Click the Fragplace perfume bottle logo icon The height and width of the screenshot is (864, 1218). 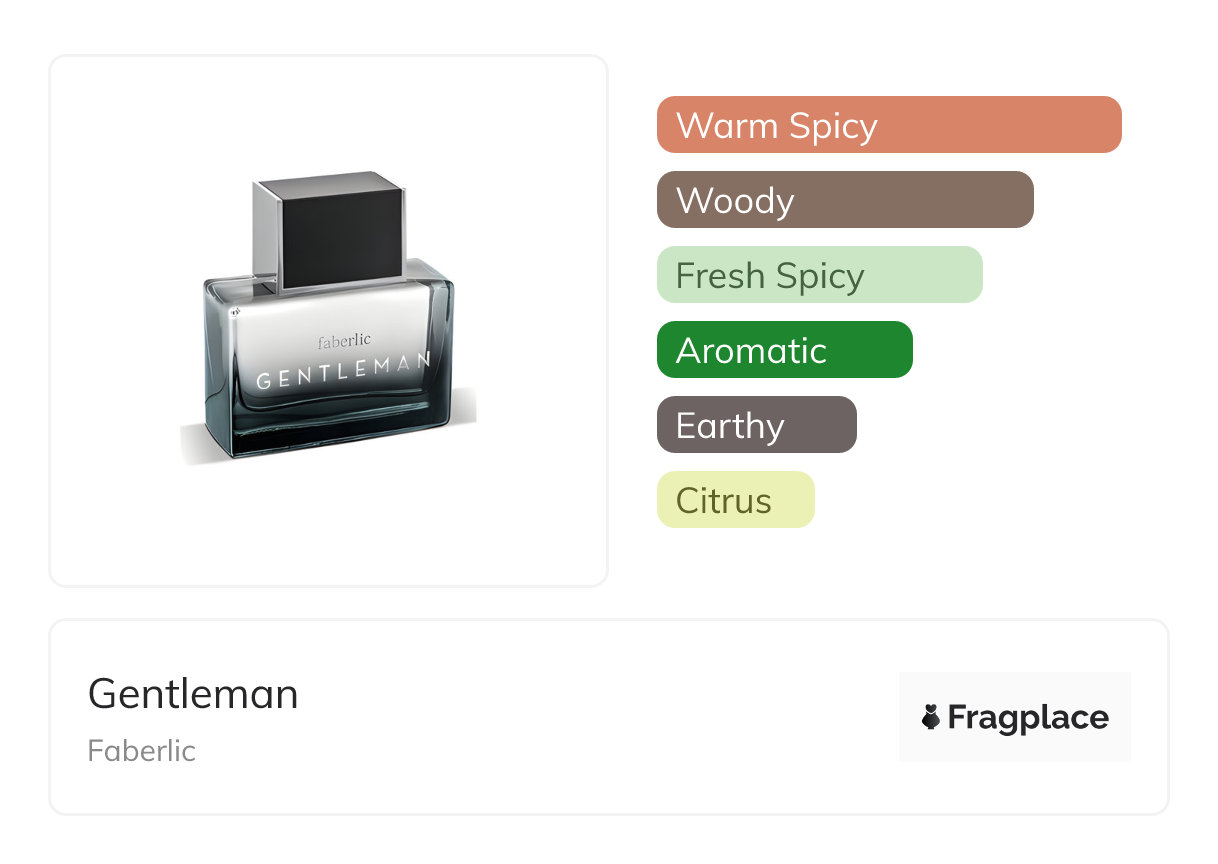click(931, 717)
